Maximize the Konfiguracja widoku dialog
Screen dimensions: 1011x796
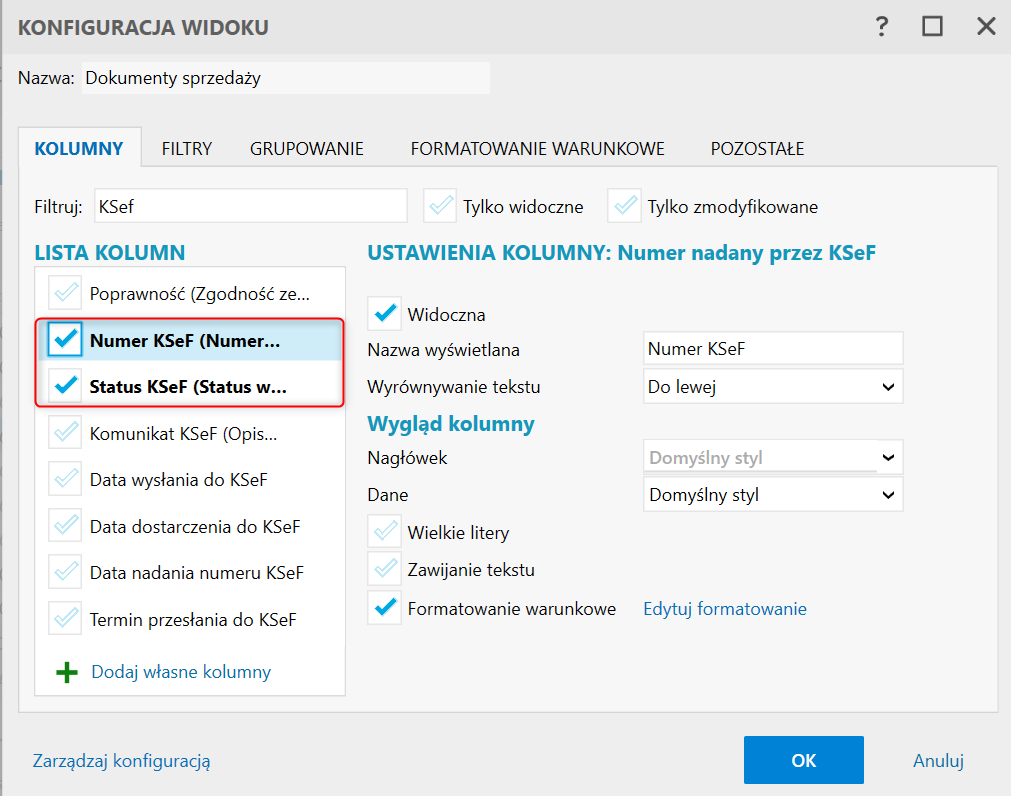tap(933, 27)
